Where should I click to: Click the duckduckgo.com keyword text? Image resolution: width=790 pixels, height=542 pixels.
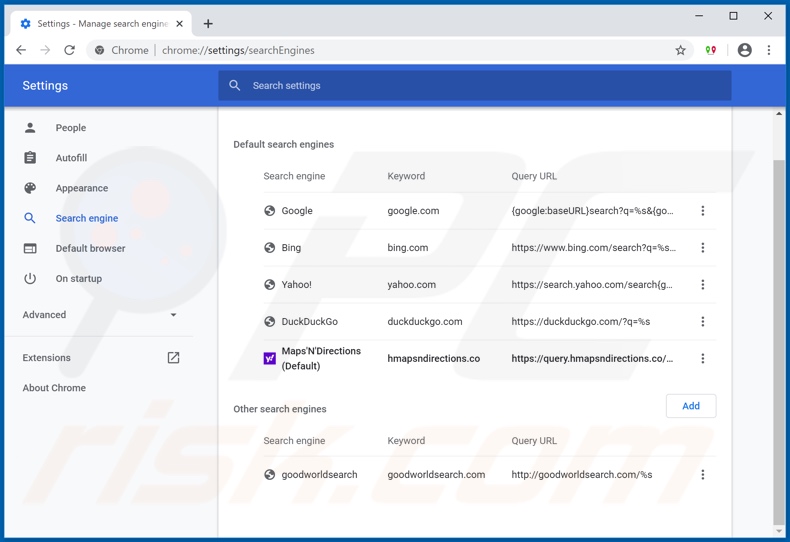click(425, 321)
